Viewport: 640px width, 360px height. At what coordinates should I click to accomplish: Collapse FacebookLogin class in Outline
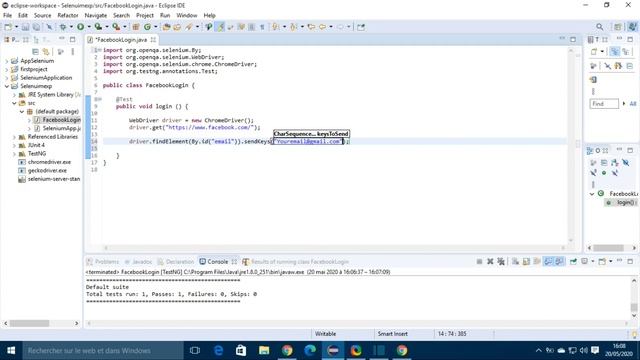(592, 194)
